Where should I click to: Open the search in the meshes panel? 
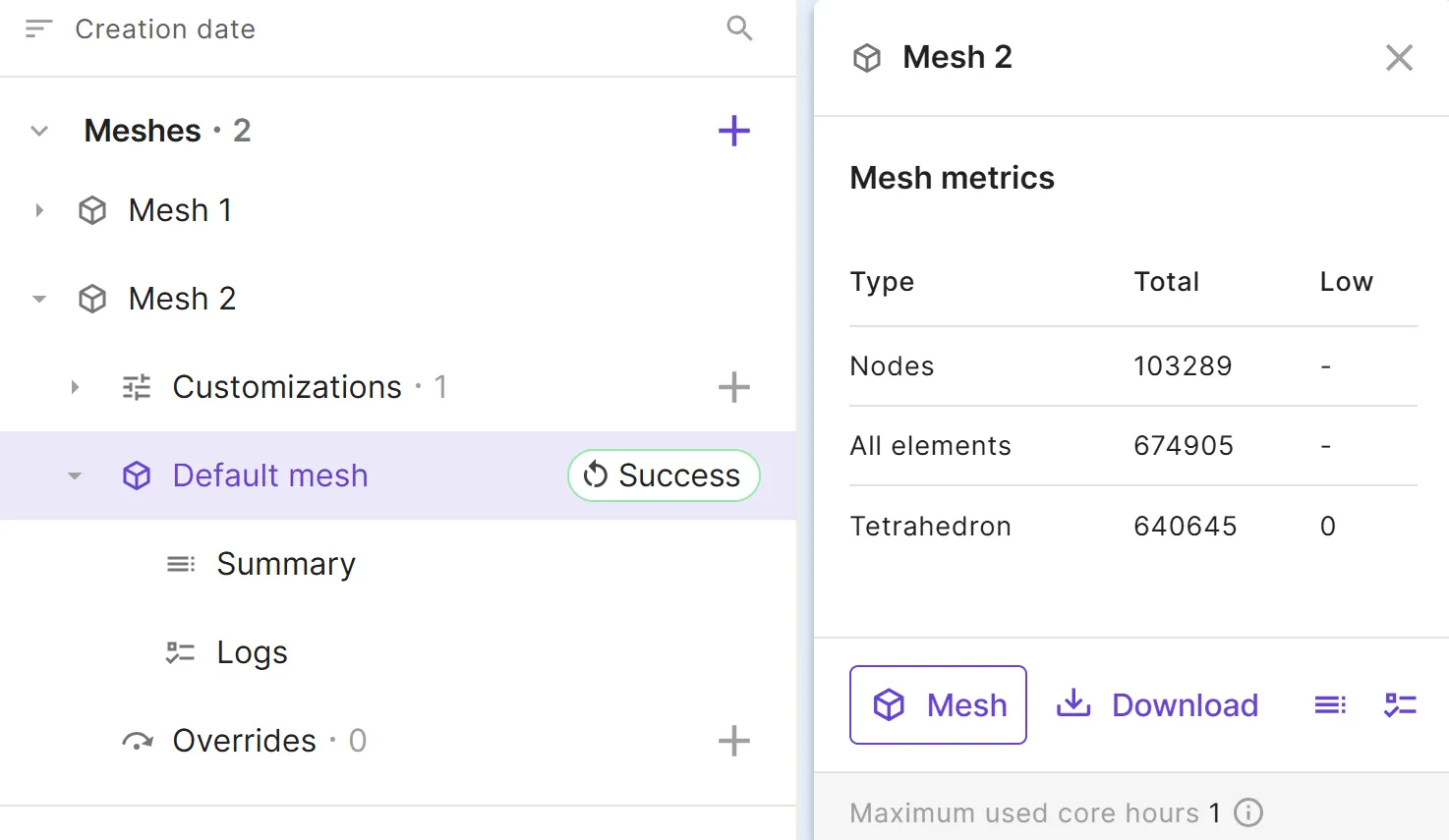(738, 28)
